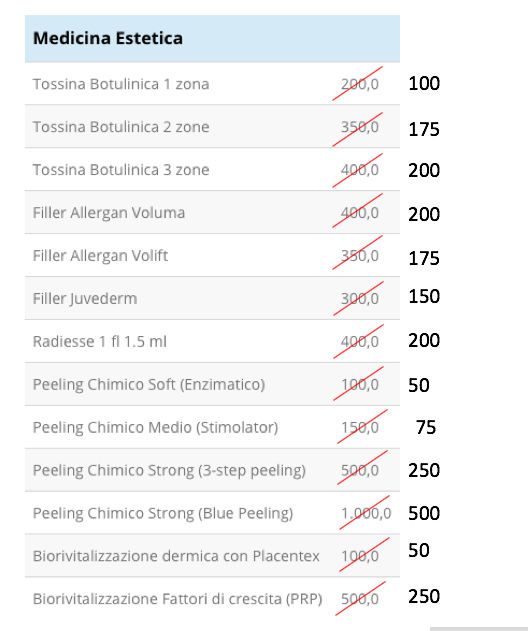528x631 pixels.
Task: Click the Medicina Estetica table header
Action: (212, 39)
